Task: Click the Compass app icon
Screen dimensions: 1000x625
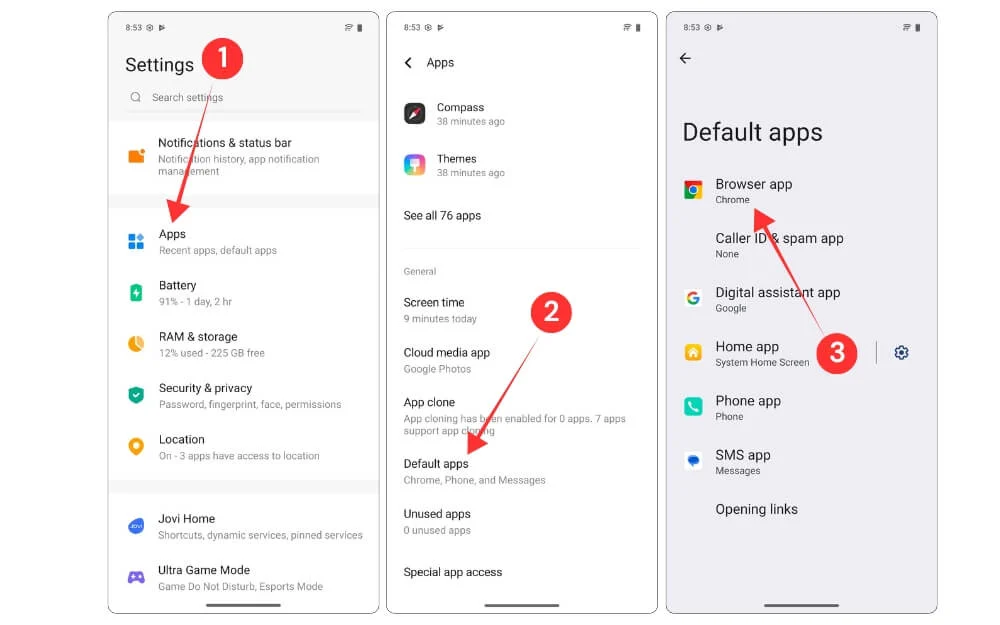Action: 415,114
